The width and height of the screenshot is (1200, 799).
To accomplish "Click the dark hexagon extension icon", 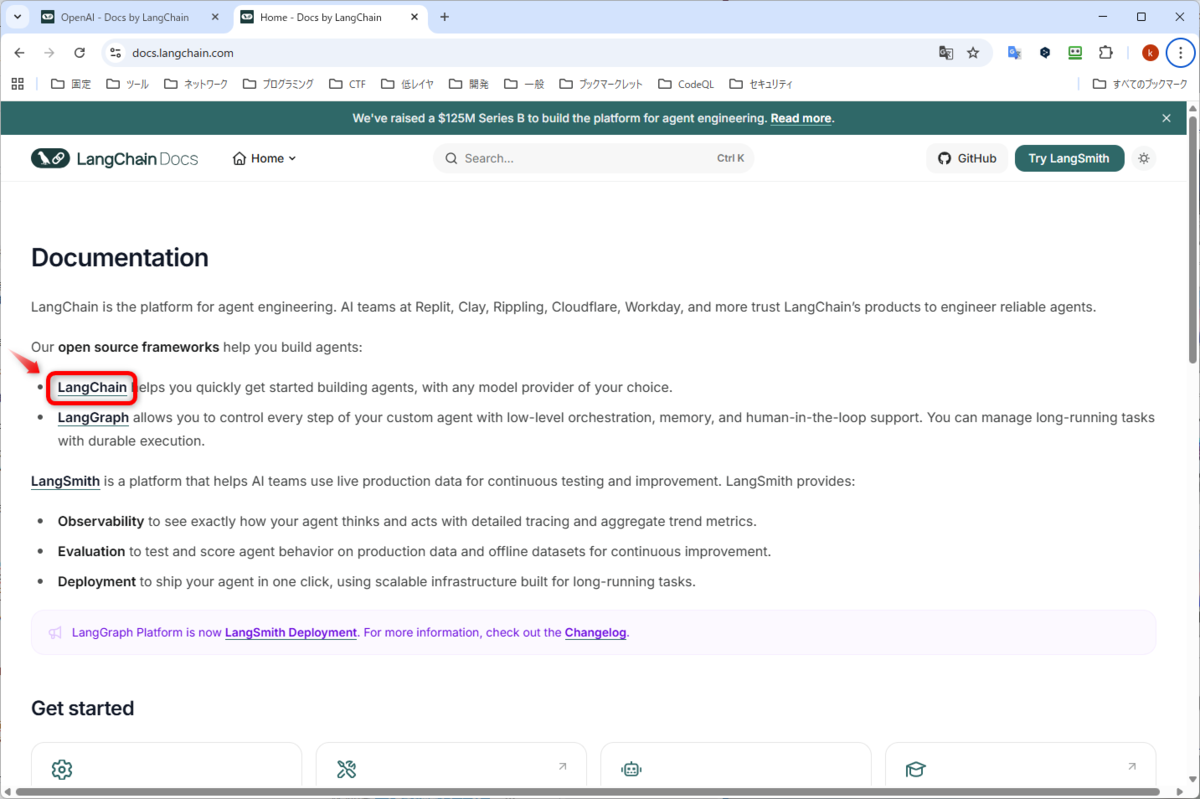I will [1045, 53].
